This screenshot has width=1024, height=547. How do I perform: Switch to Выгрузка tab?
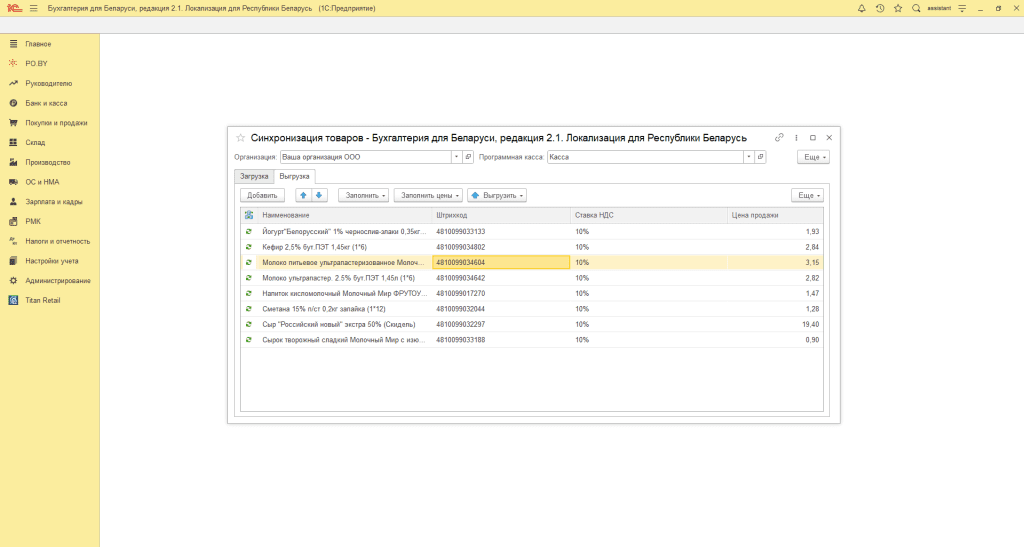point(295,176)
